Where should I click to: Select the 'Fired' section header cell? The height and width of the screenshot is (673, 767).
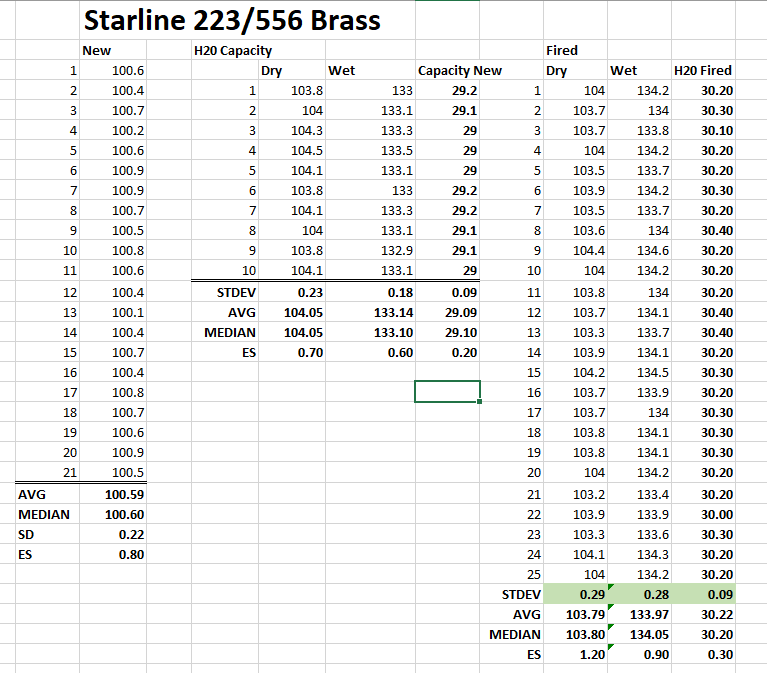tap(575, 50)
